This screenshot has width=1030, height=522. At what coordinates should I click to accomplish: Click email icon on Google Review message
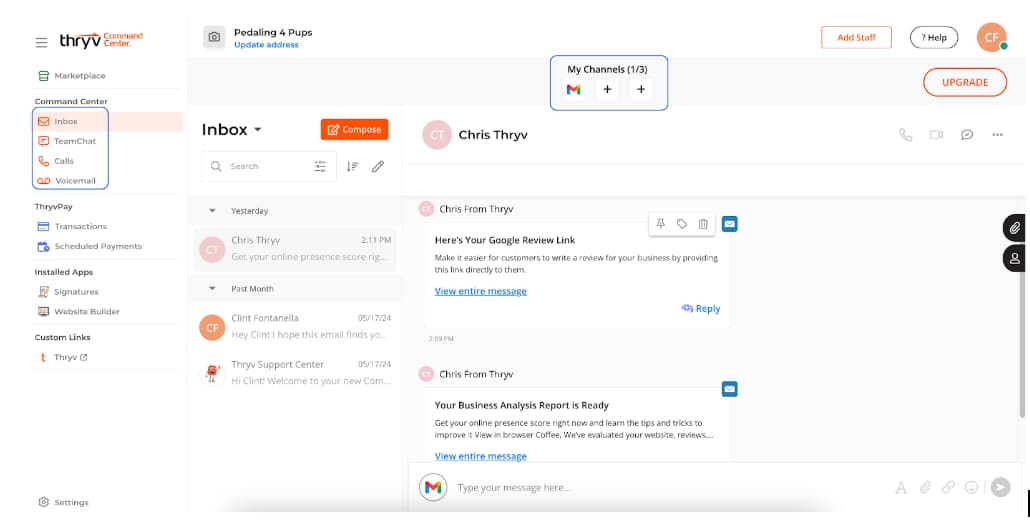[729, 224]
